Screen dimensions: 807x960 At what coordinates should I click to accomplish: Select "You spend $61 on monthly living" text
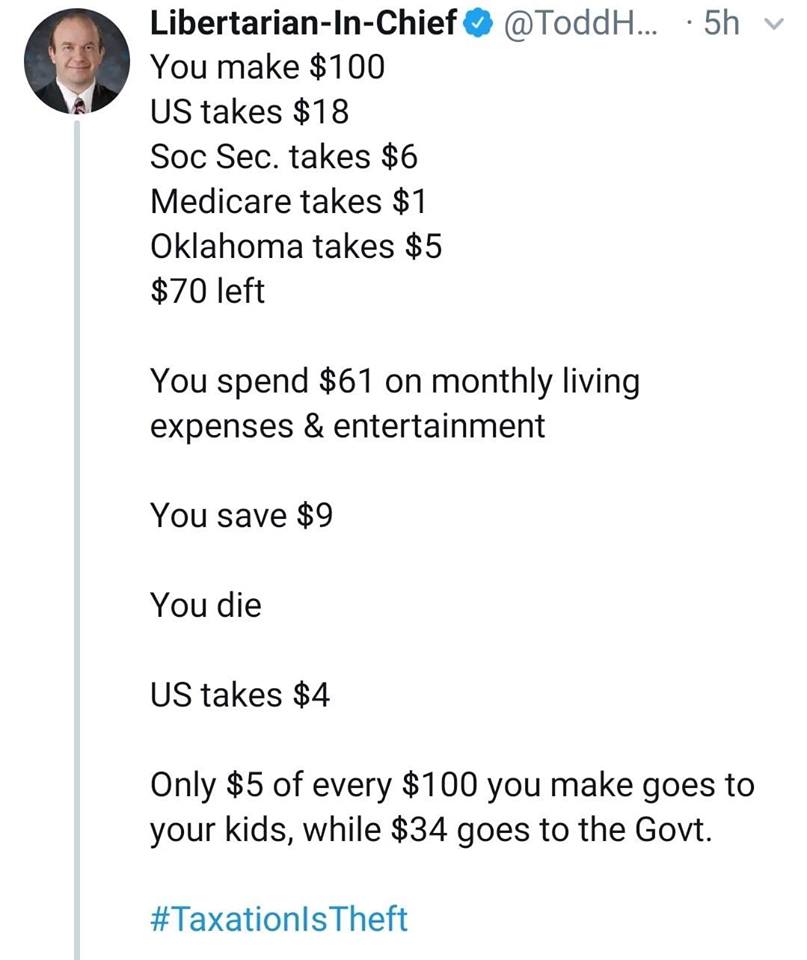point(395,382)
